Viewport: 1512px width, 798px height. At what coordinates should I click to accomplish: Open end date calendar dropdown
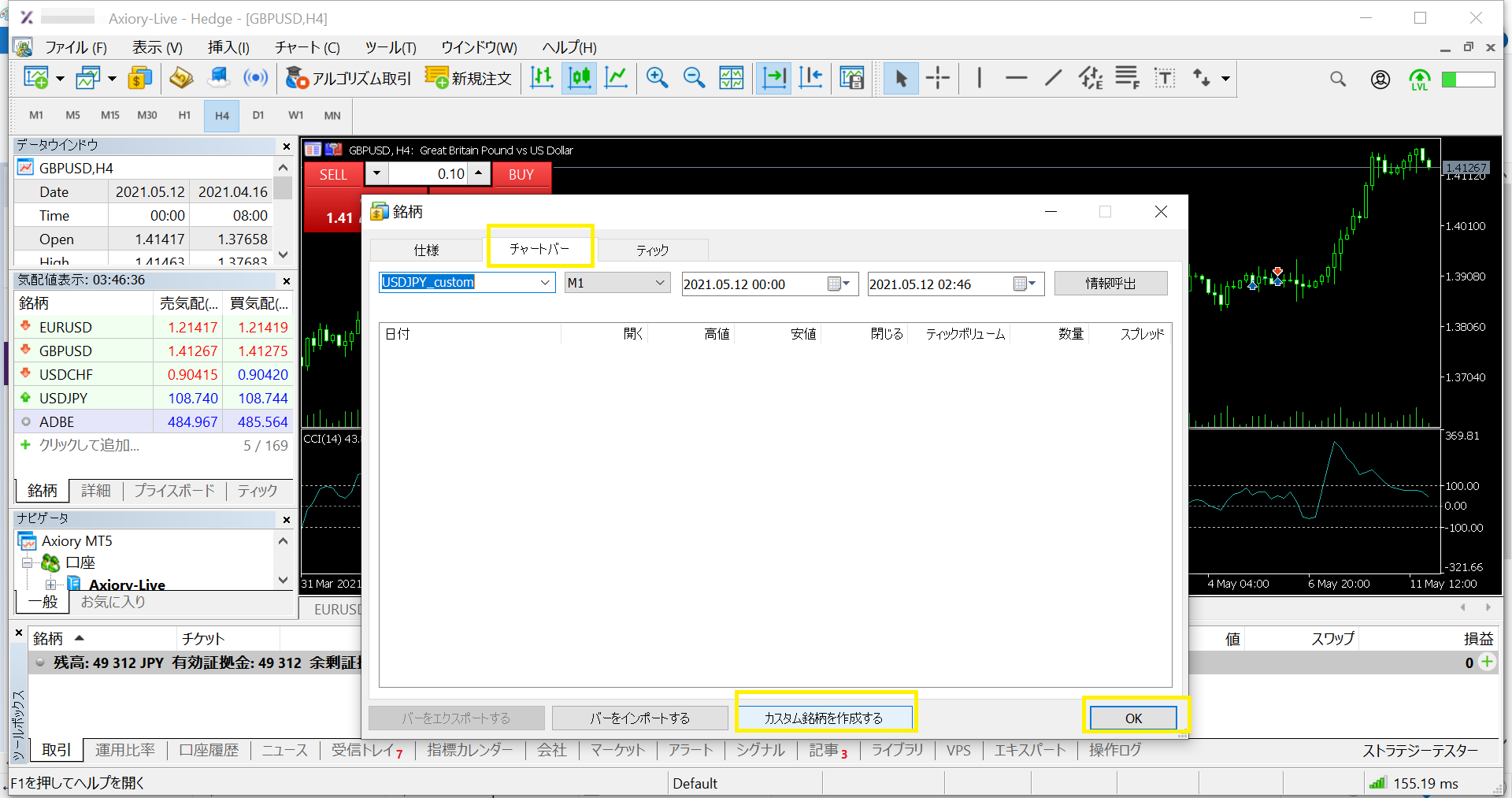[1025, 284]
